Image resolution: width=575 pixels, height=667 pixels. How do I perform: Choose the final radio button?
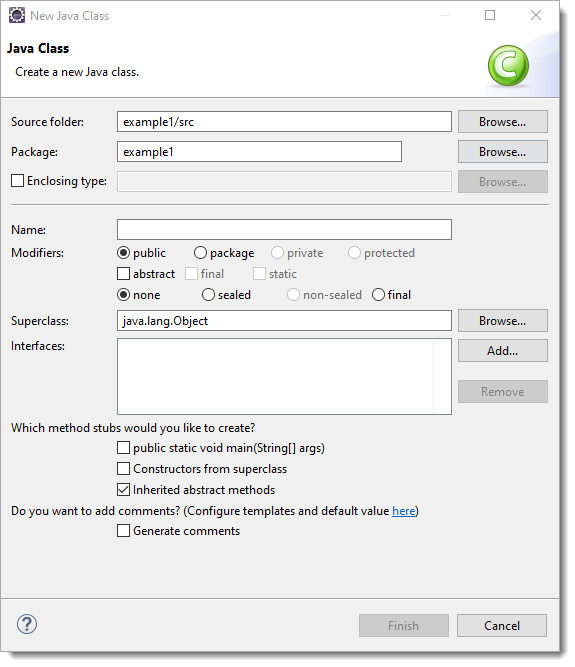tap(379, 294)
